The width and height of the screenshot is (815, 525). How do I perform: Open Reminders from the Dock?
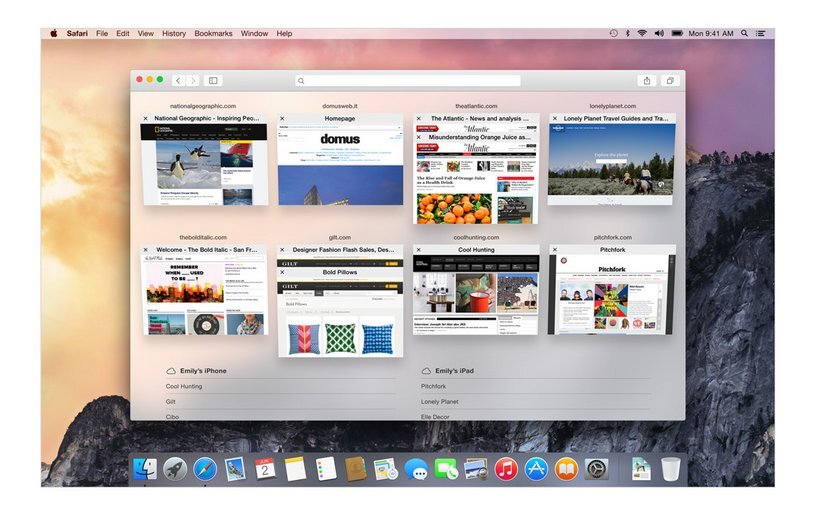click(325, 469)
